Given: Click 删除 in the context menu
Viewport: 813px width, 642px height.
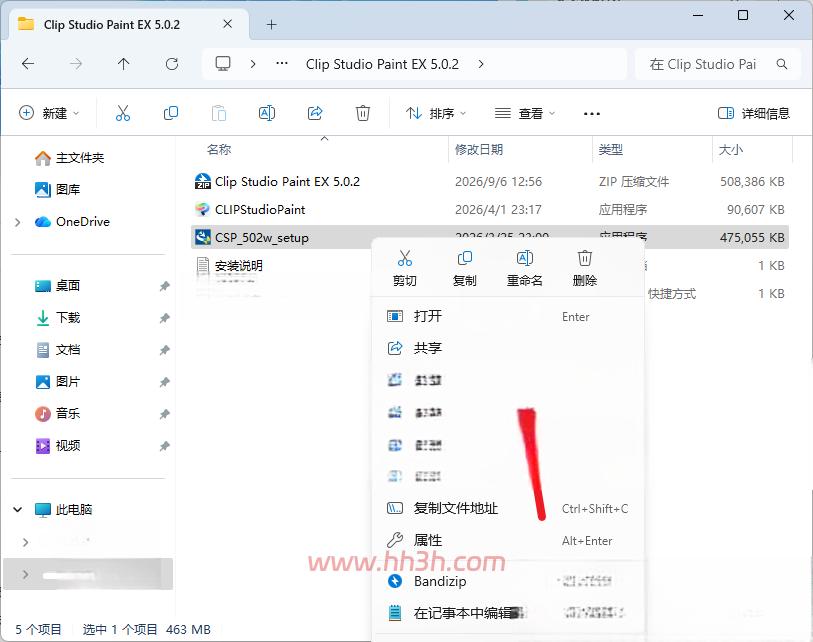Looking at the screenshot, I should pyautogui.click(x=585, y=269).
